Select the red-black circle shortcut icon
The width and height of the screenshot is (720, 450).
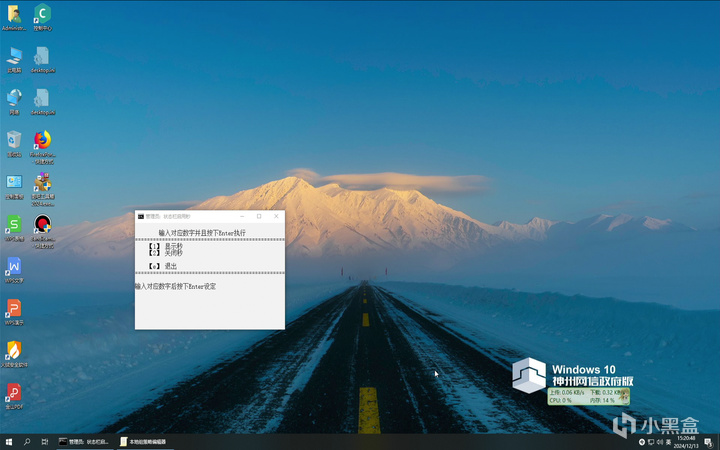pyautogui.click(x=43, y=231)
